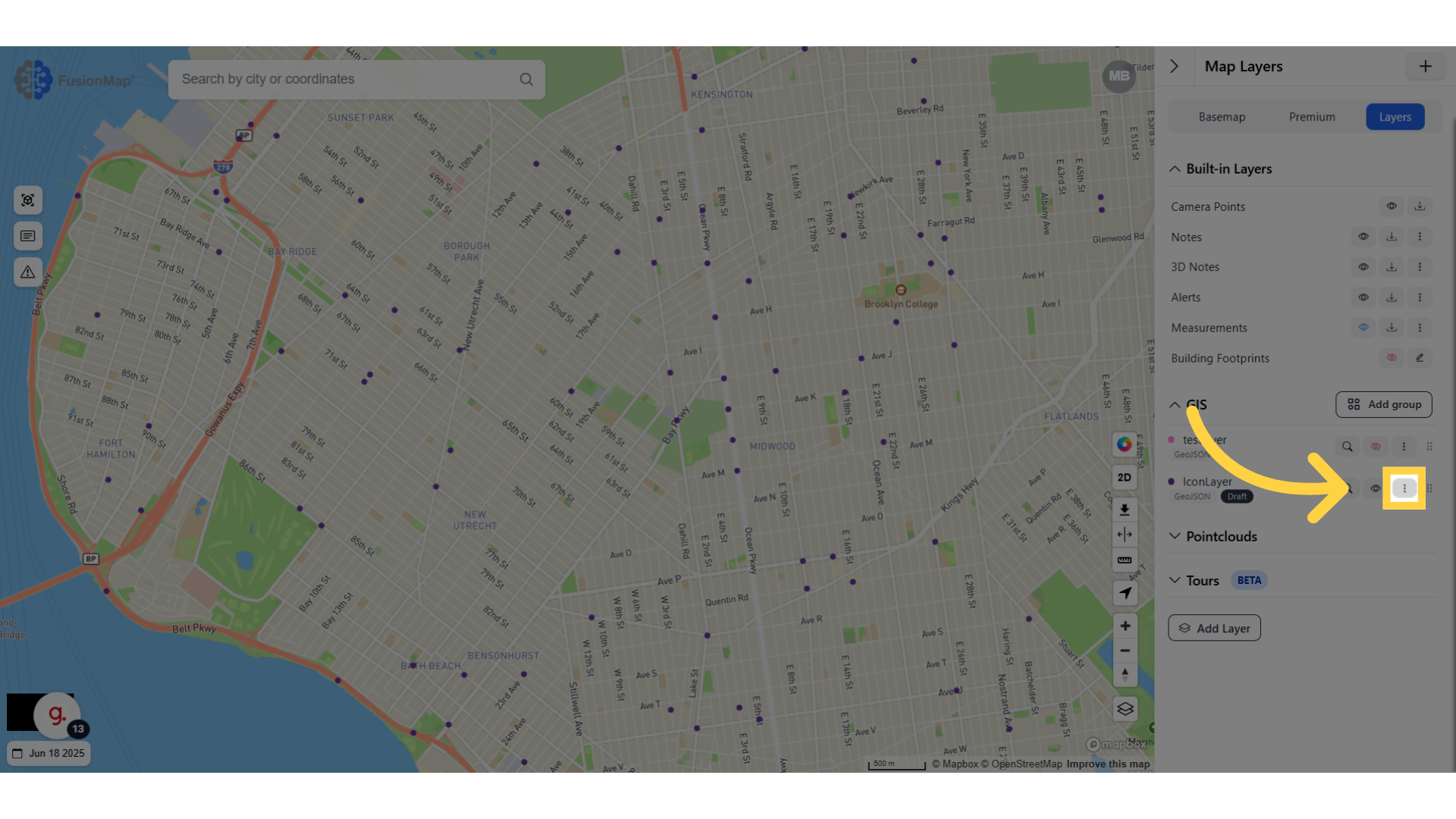Click the g. badge with 13 notifications
The image size is (1456, 819).
(58, 714)
